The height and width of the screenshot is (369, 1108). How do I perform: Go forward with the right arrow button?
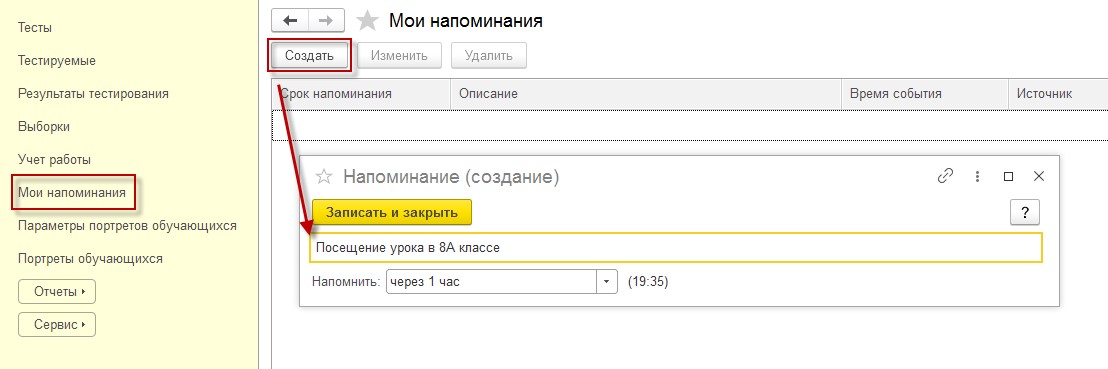point(326,20)
